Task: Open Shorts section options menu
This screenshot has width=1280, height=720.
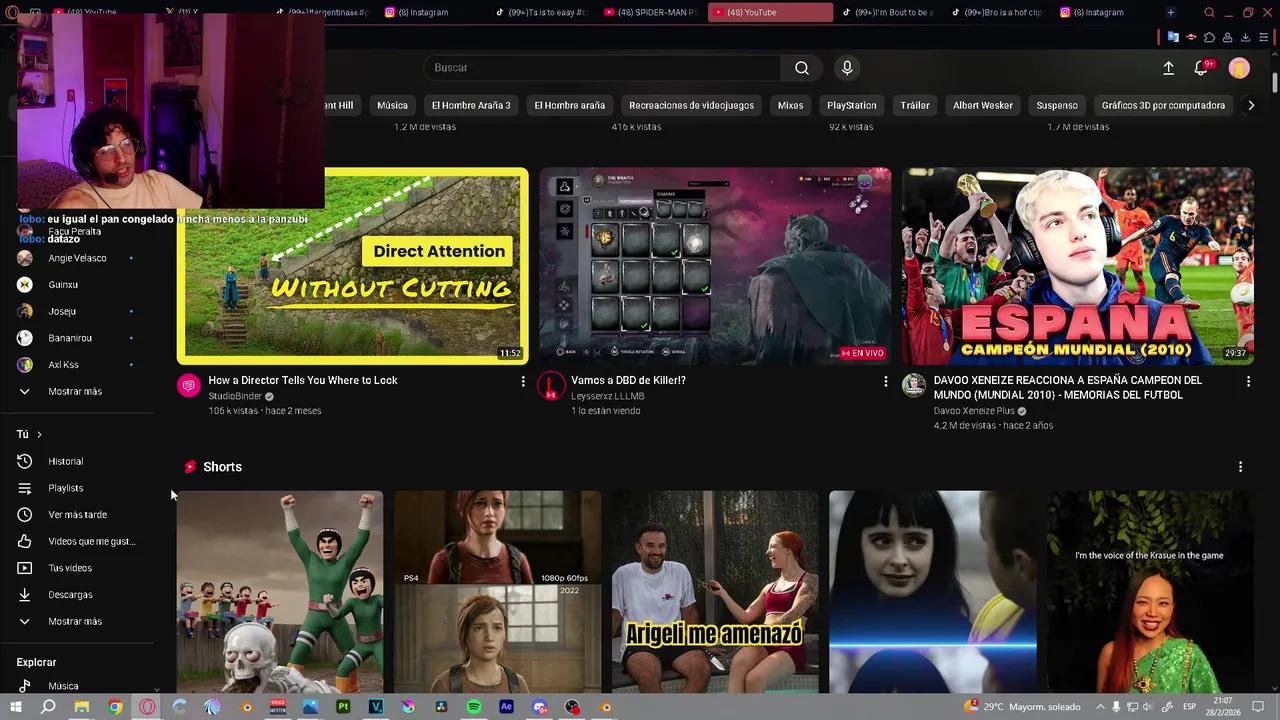Action: tap(1240, 467)
